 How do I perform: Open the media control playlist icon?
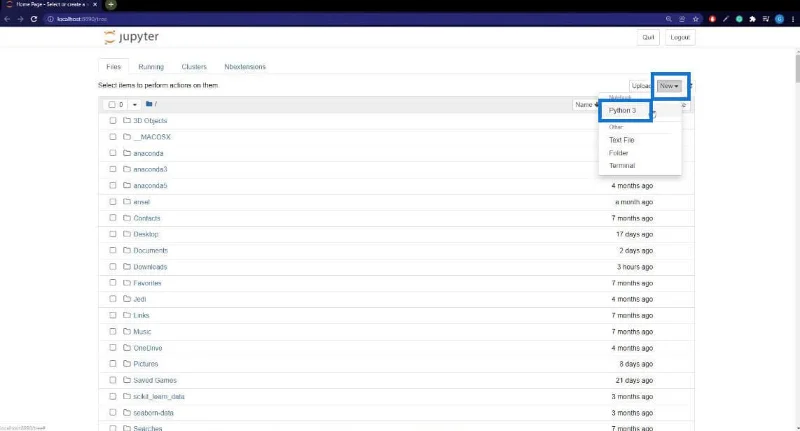tap(765, 19)
